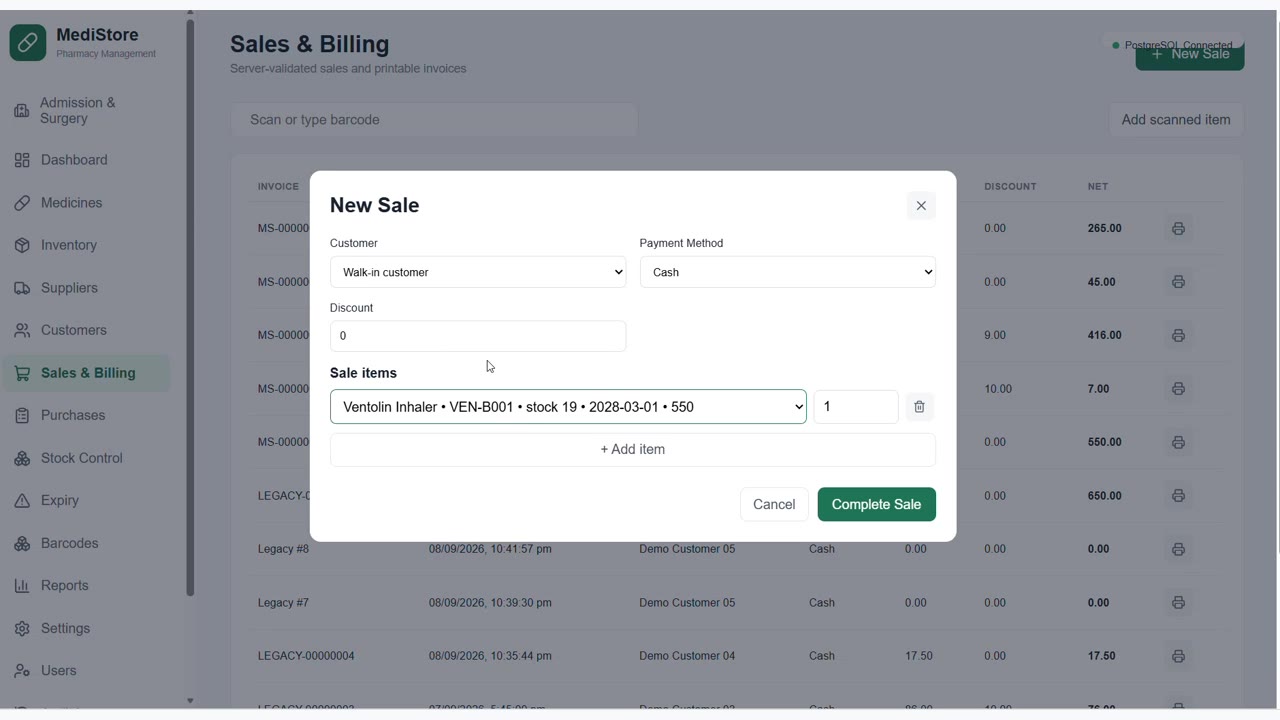The height and width of the screenshot is (720, 1280).
Task: Print invoice with net 650.00
Action: pyautogui.click(x=1178, y=496)
